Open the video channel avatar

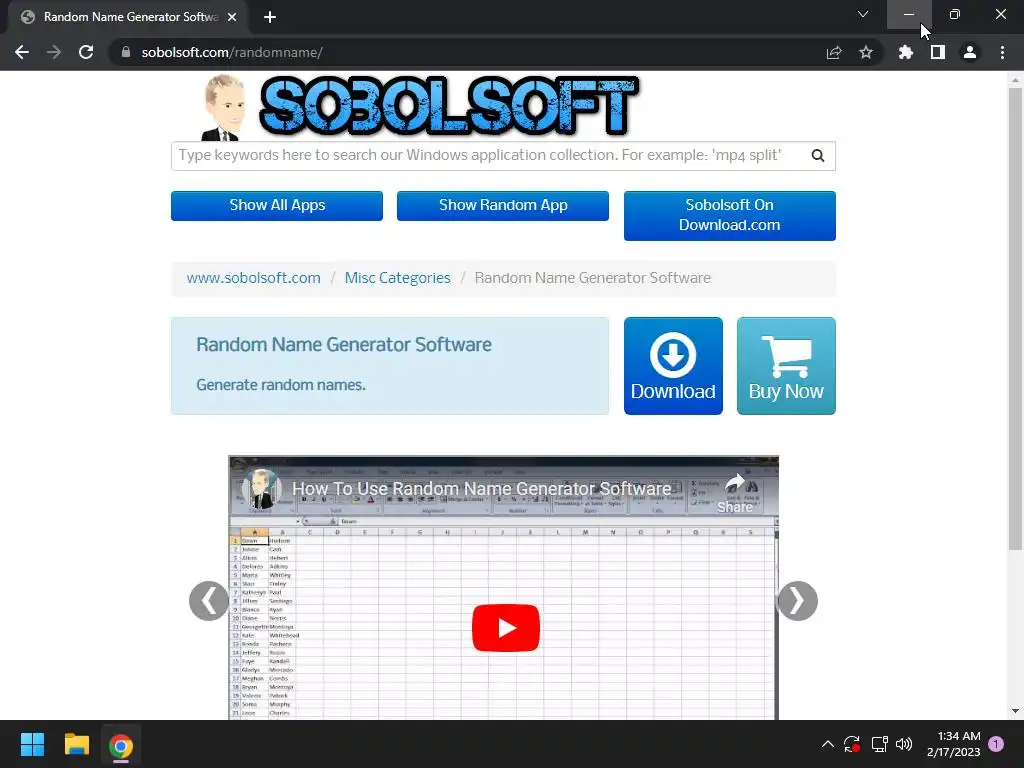click(x=262, y=488)
